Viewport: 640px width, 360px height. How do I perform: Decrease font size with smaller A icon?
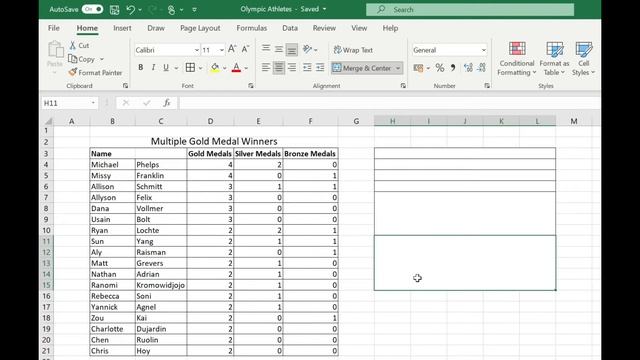[245, 49]
